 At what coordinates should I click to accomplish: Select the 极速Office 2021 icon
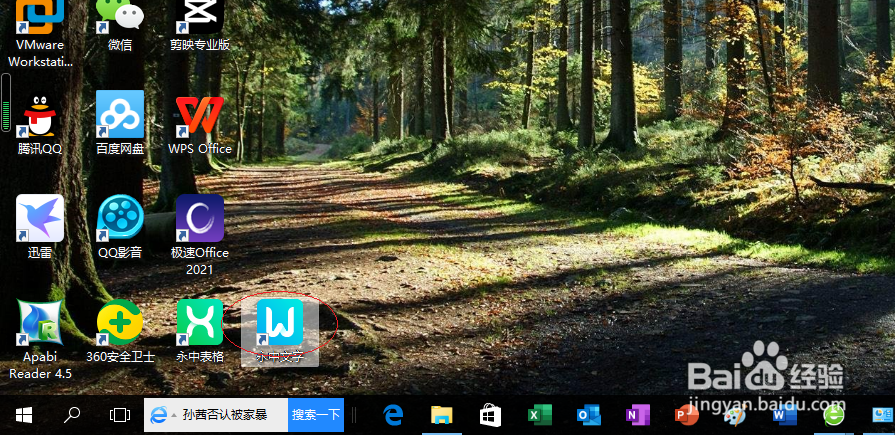click(x=200, y=234)
